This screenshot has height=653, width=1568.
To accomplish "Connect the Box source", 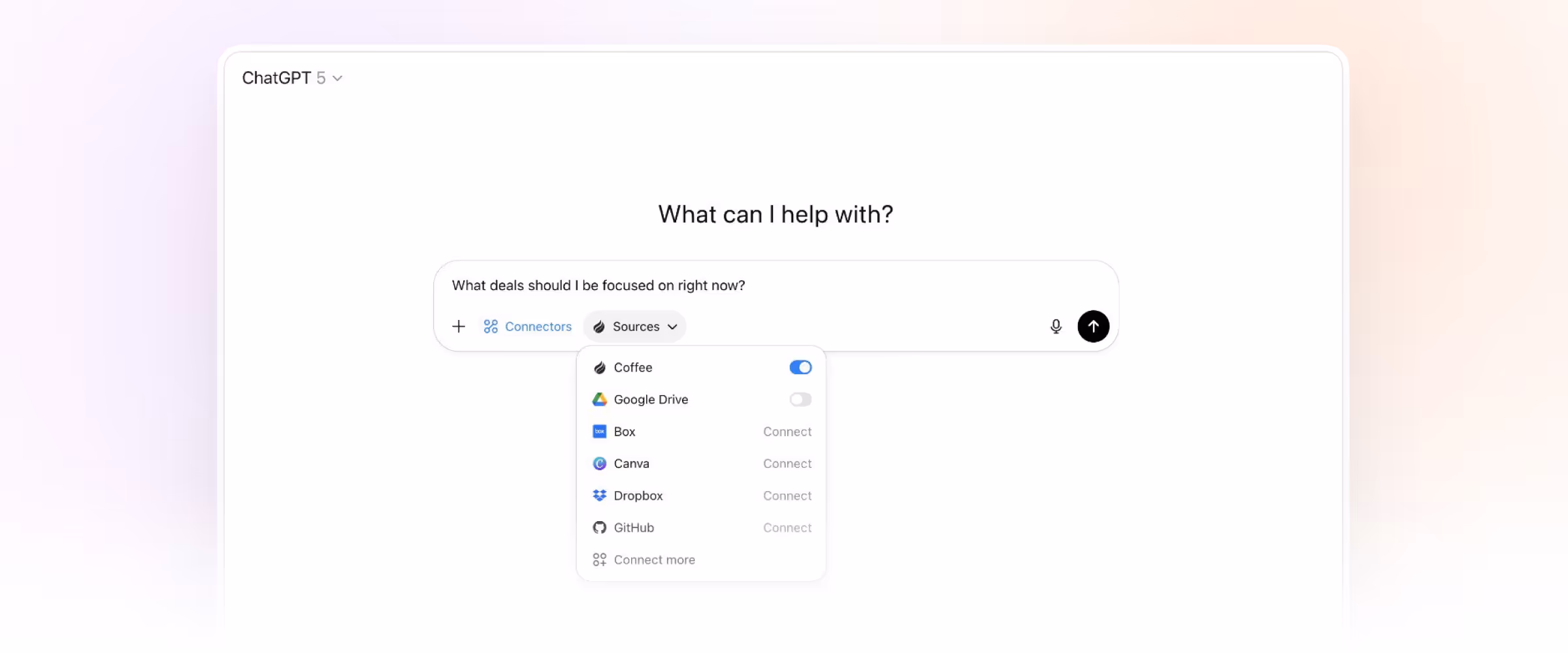I will 787,432.
